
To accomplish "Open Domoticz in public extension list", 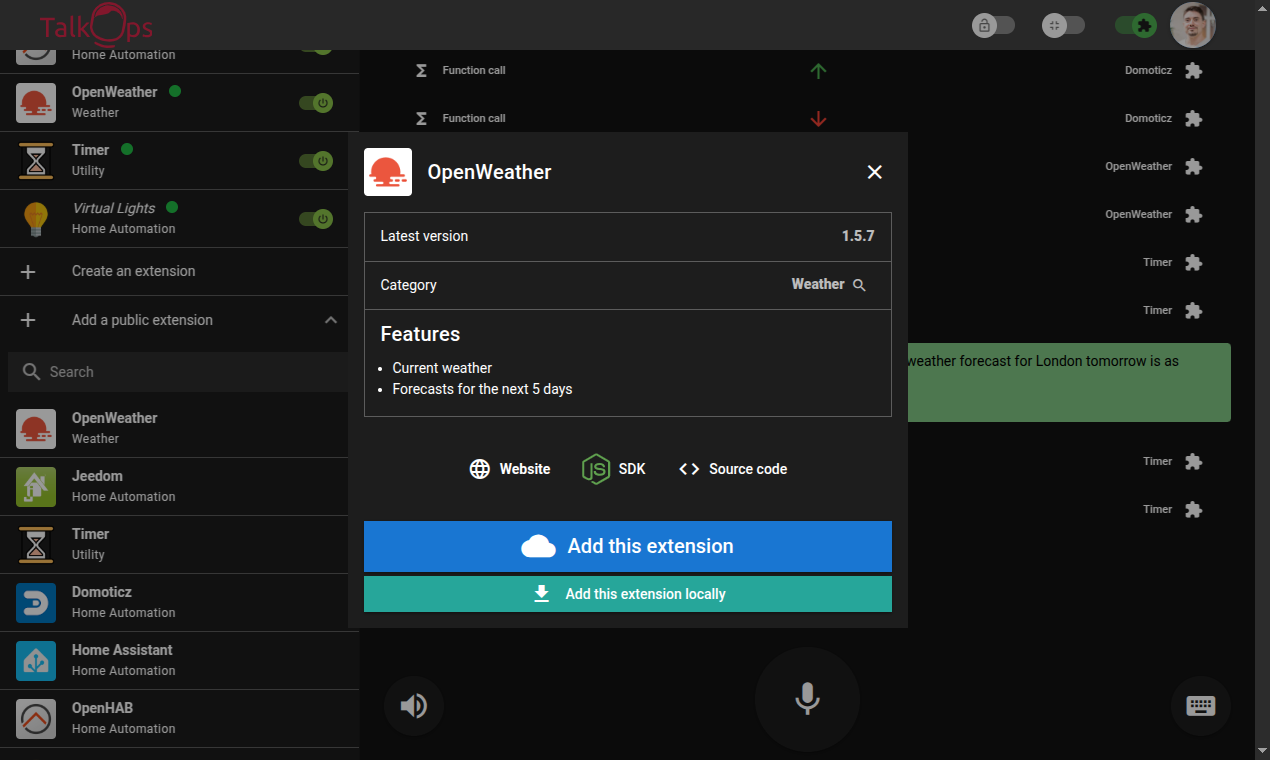I will [179, 602].
